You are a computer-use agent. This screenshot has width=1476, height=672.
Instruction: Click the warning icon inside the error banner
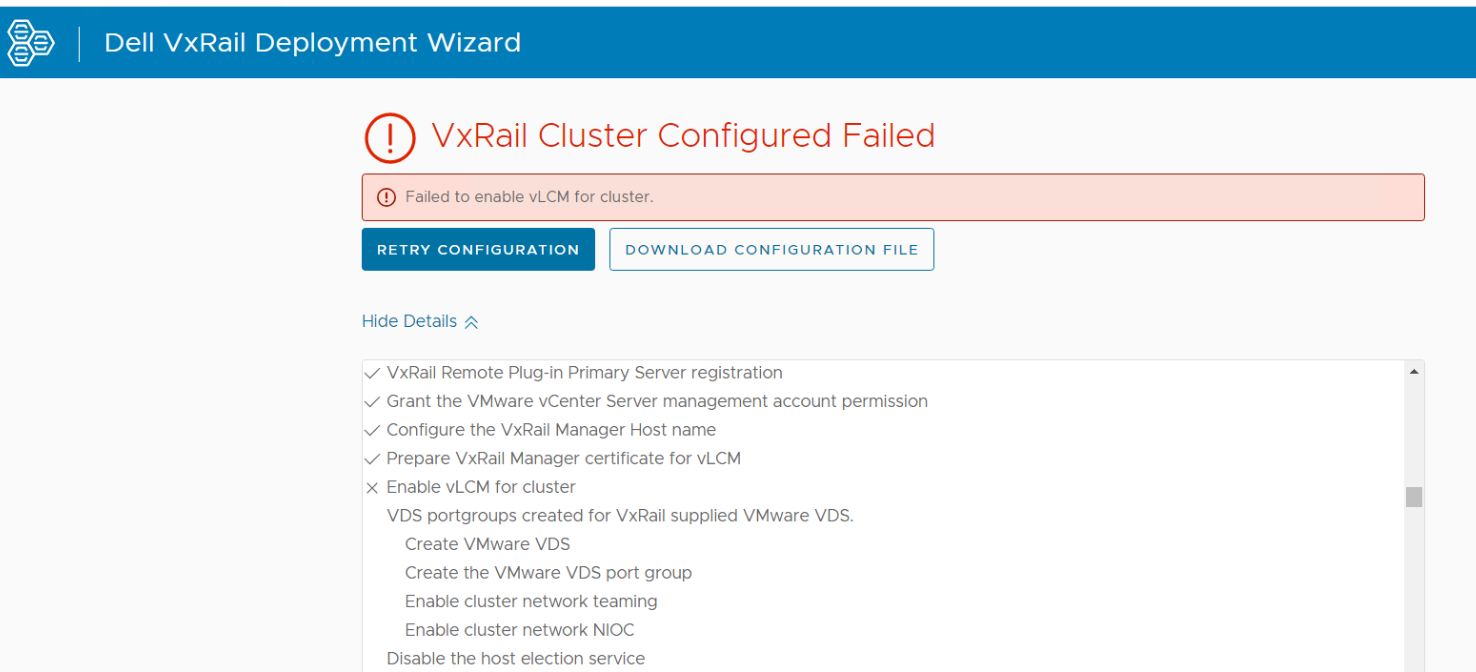tap(387, 197)
